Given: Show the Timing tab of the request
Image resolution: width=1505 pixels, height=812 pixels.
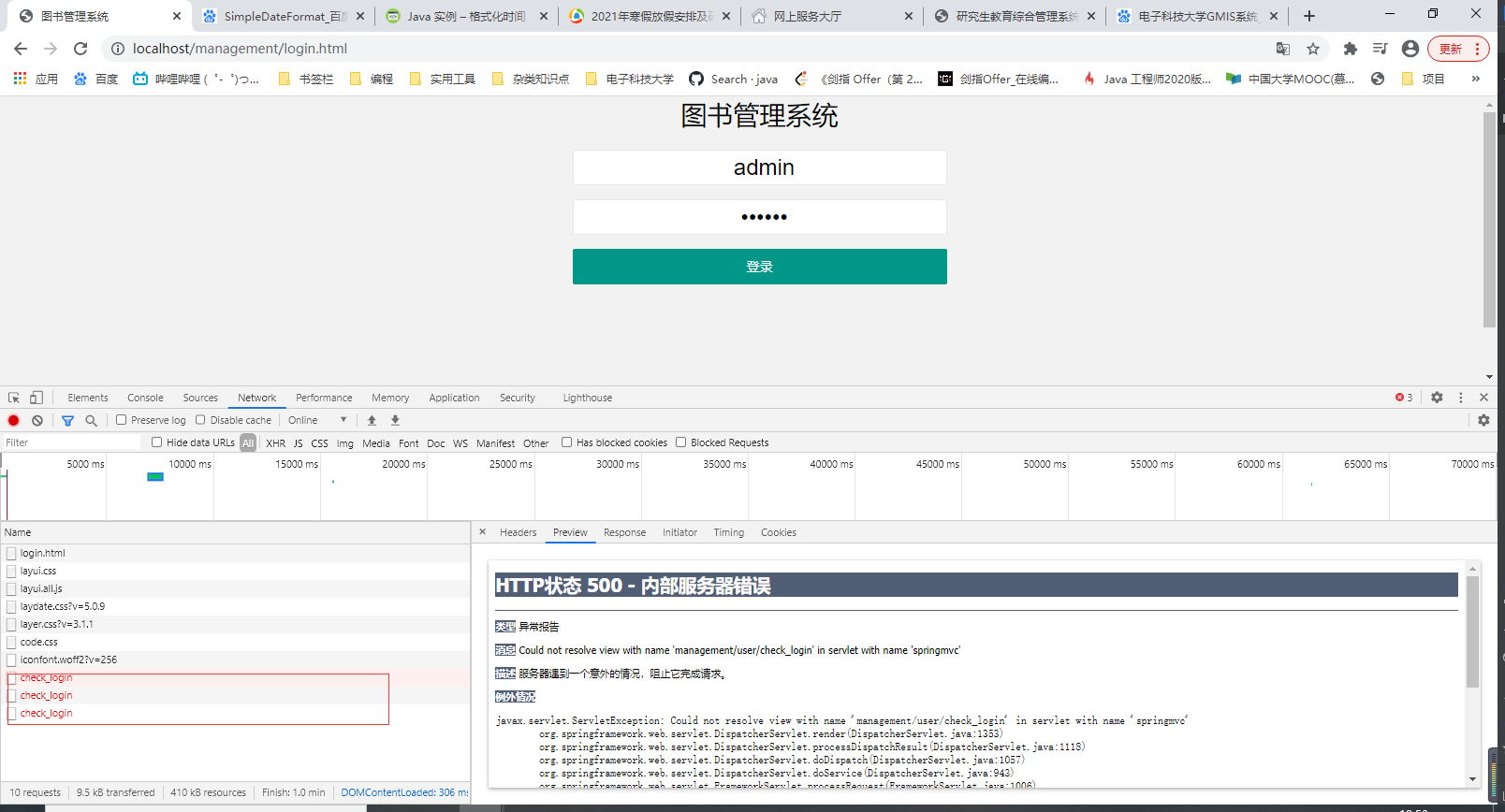Looking at the screenshot, I should click(729, 532).
